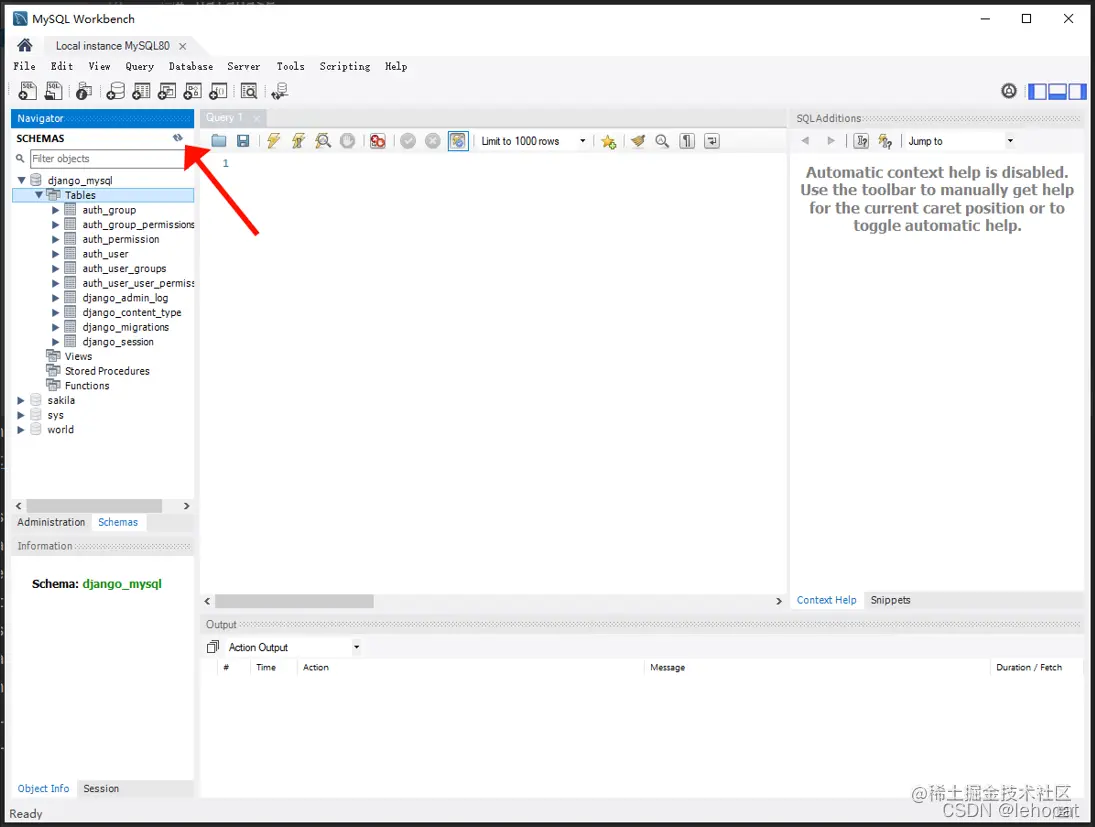
Task: Collapse the Tables node
Action: point(39,195)
